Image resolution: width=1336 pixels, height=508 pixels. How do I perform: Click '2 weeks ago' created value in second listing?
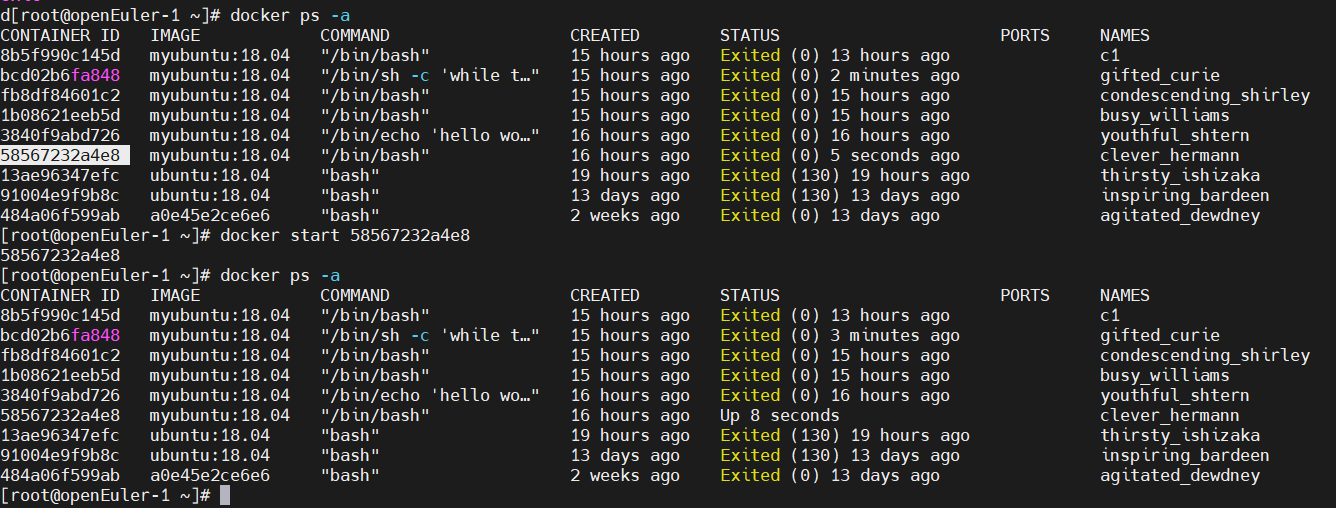pyautogui.click(x=625, y=475)
